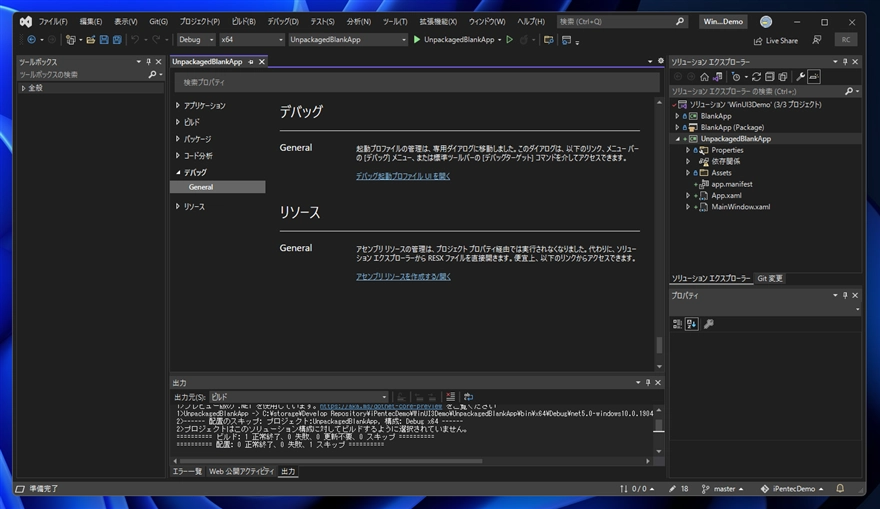Click the pencil pending changes count 18
880x509 pixels.
tap(679, 489)
